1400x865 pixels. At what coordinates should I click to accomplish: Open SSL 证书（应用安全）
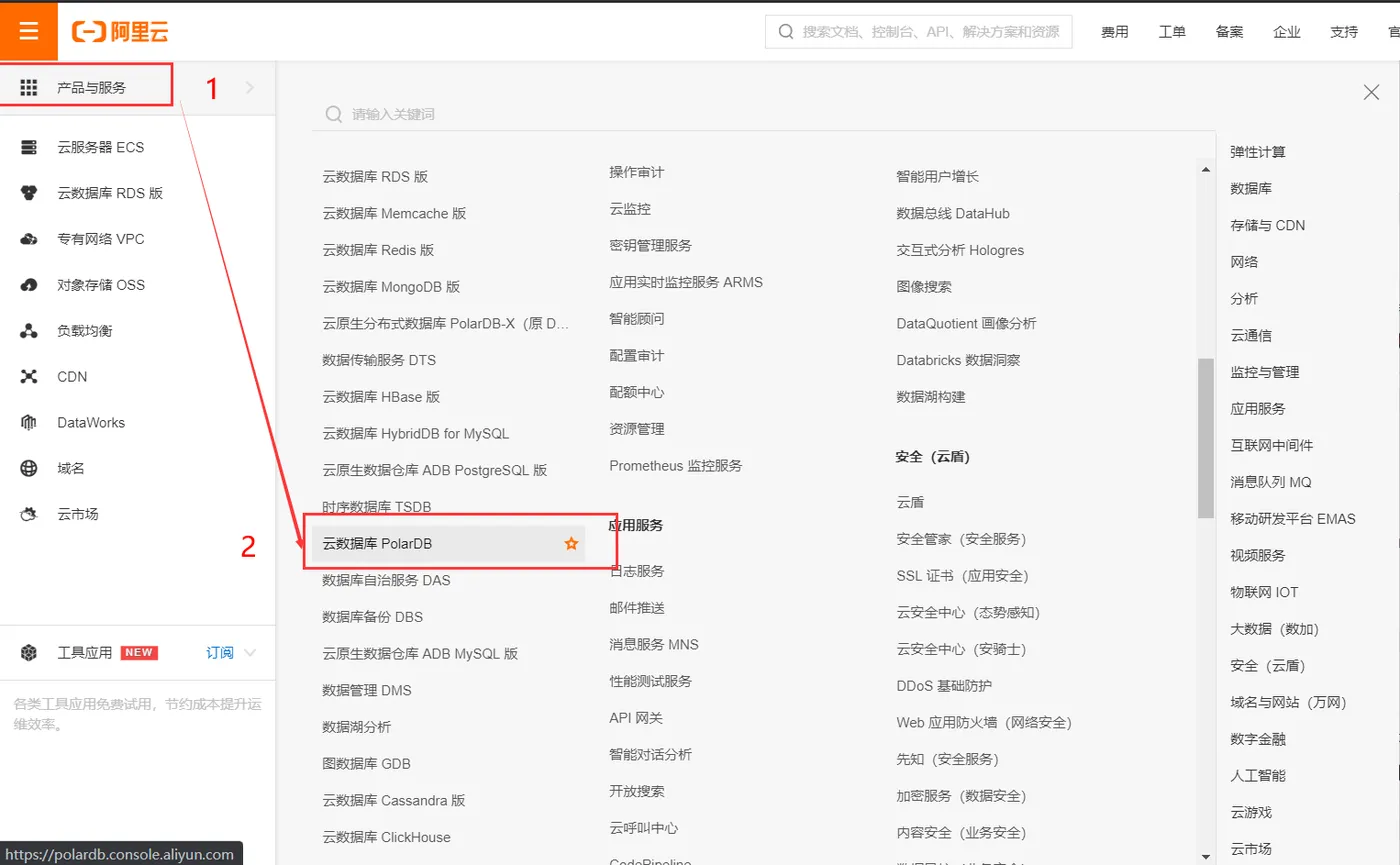[x=963, y=576]
